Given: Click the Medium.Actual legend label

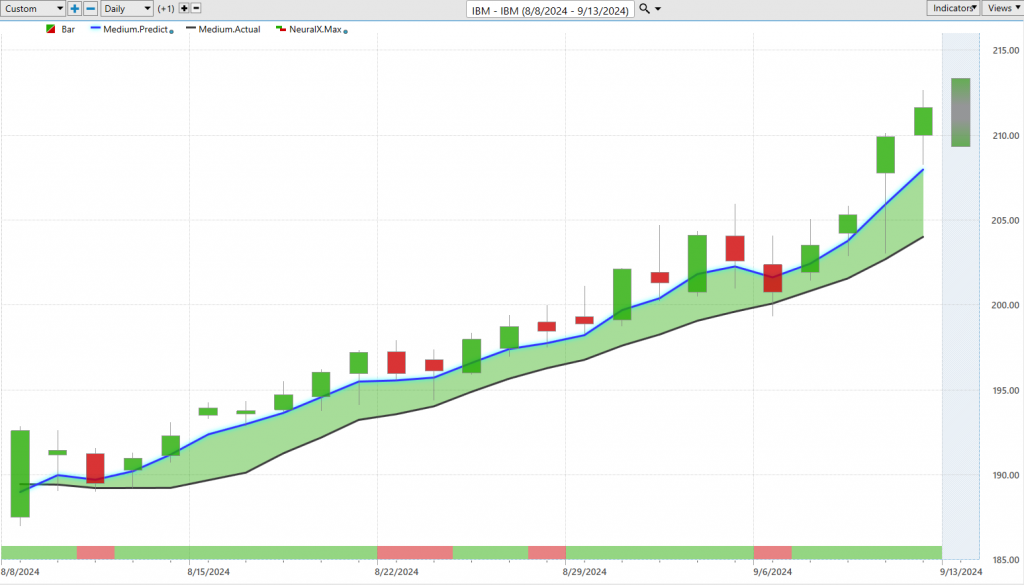Looking at the screenshot, I should coord(229,29).
